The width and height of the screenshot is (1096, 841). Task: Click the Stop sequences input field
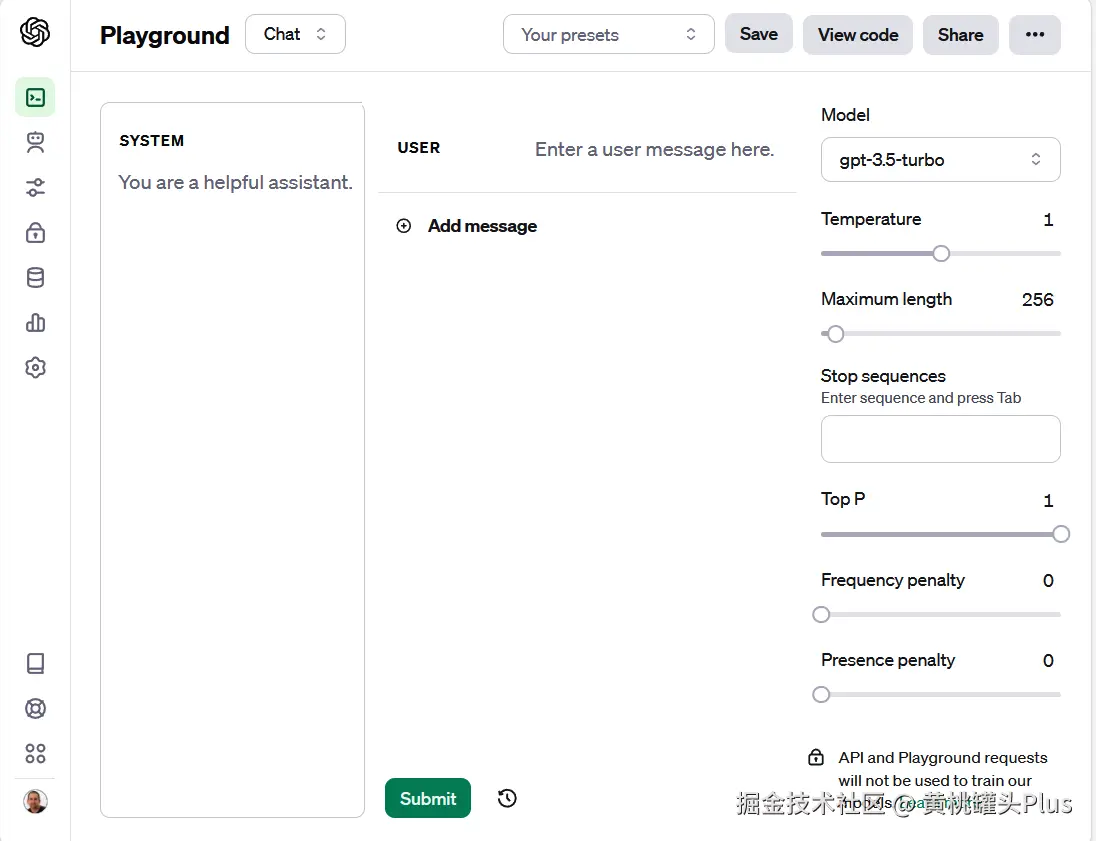940,439
